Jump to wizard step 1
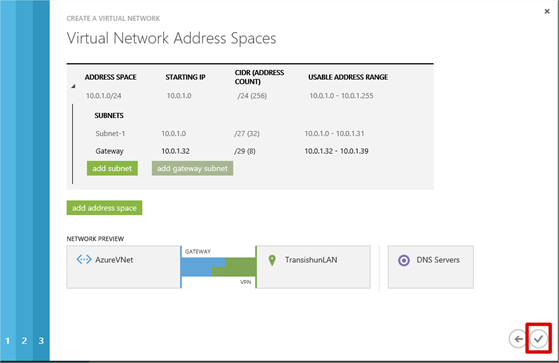The image size is (559, 363). point(7,341)
